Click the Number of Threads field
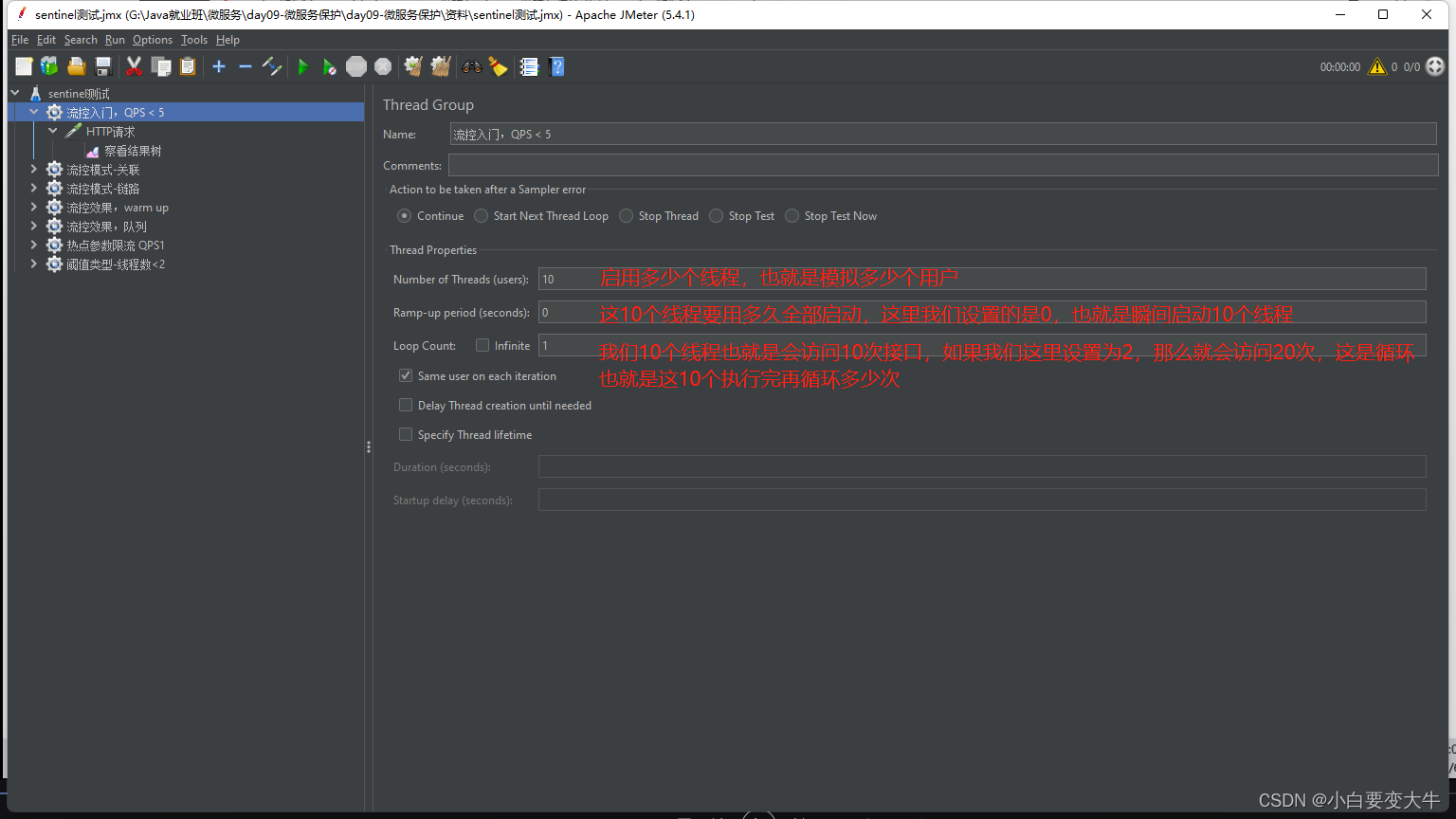Viewport: 1456px width, 819px height. 982,279
